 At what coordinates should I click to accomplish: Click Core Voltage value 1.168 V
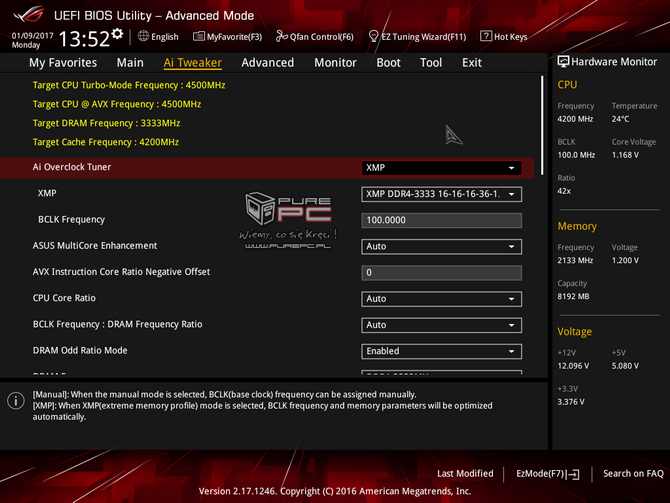(625, 155)
